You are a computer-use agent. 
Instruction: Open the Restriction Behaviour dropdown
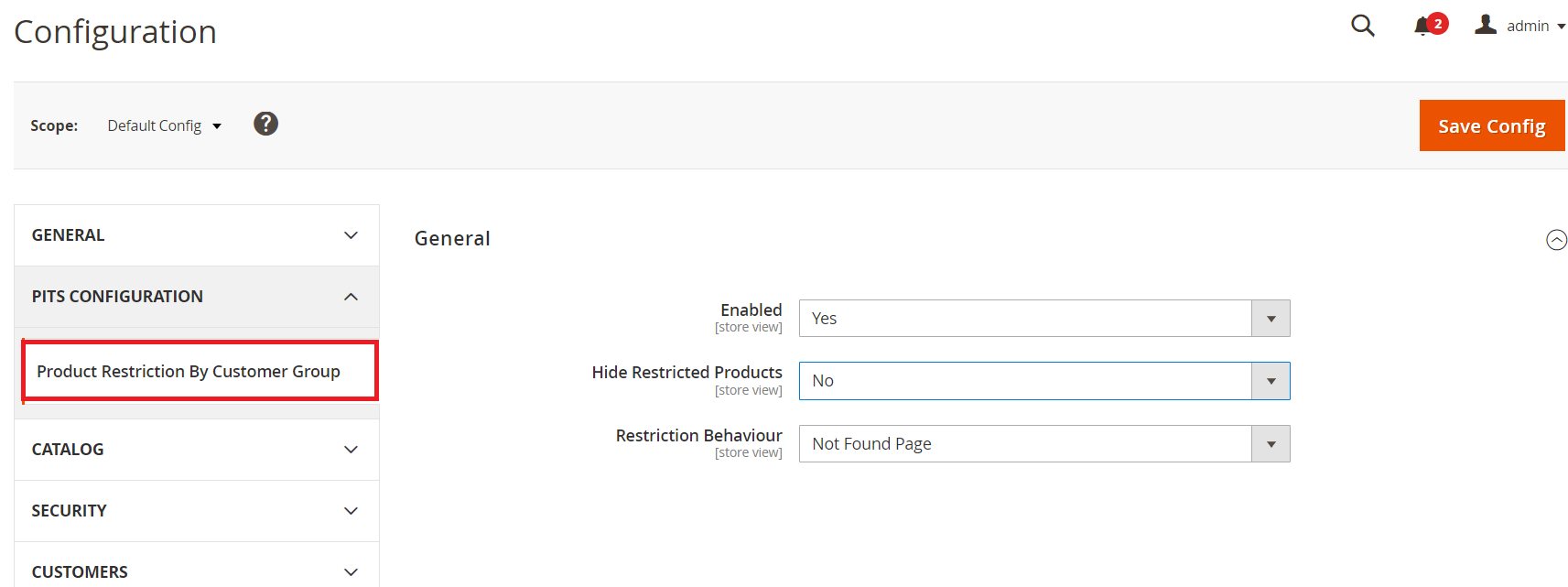point(1044,444)
